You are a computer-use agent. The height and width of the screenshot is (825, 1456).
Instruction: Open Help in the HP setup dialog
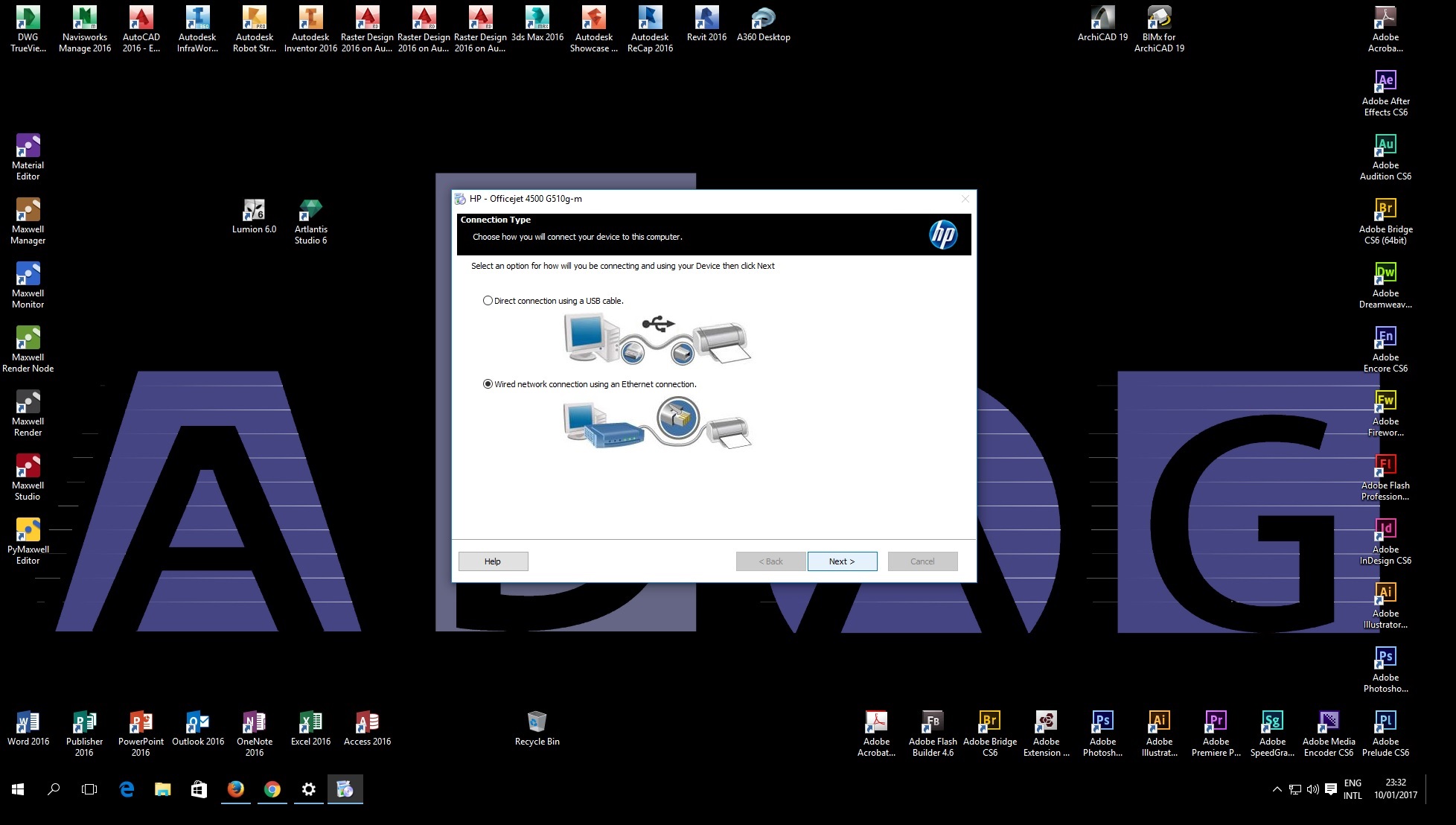click(x=493, y=561)
